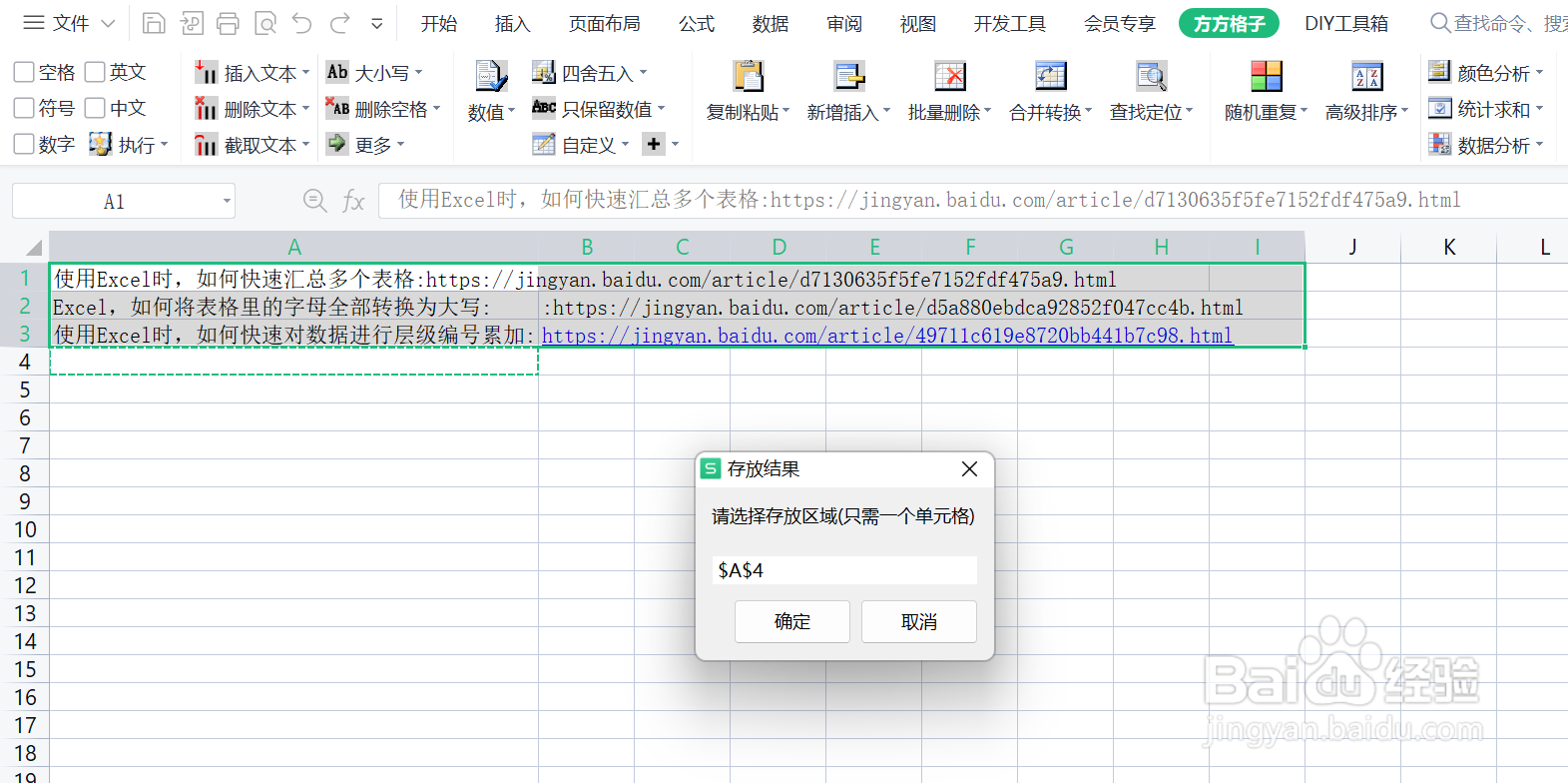Click the 插入文本 icon

pos(206,72)
